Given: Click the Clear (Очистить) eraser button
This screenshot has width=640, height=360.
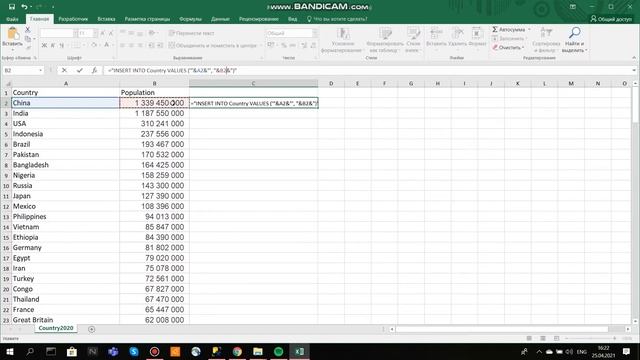Looking at the screenshot, I should point(507,47).
